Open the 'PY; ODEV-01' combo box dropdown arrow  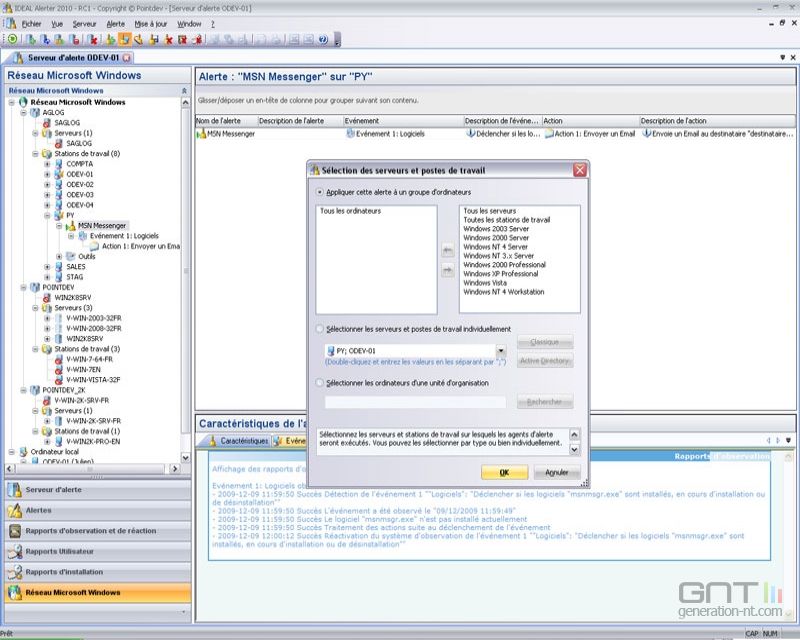501,351
